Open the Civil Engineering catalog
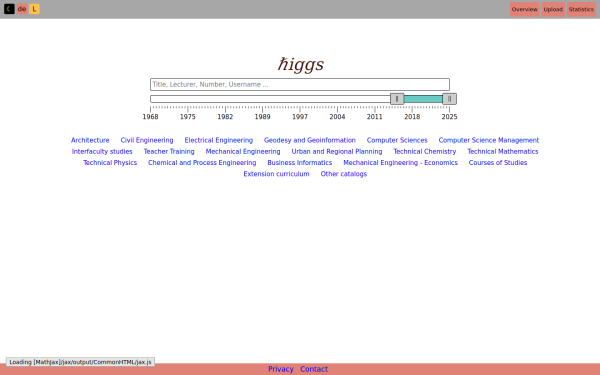The width and height of the screenshot is (600, 375). [147, 140]
